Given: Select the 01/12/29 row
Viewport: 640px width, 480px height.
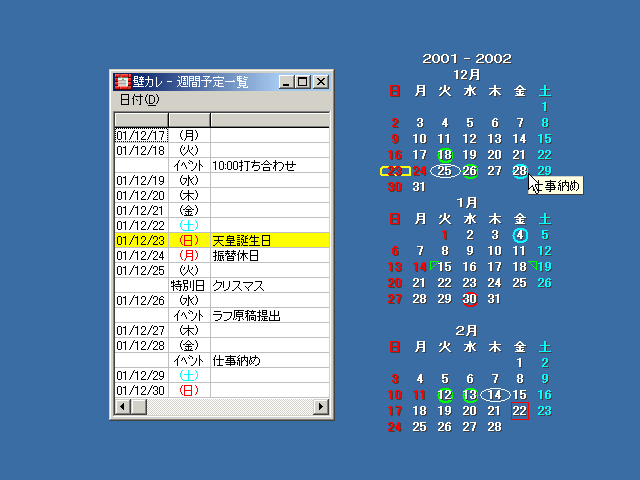Looking at the screenshot, I should click(222, 376).
